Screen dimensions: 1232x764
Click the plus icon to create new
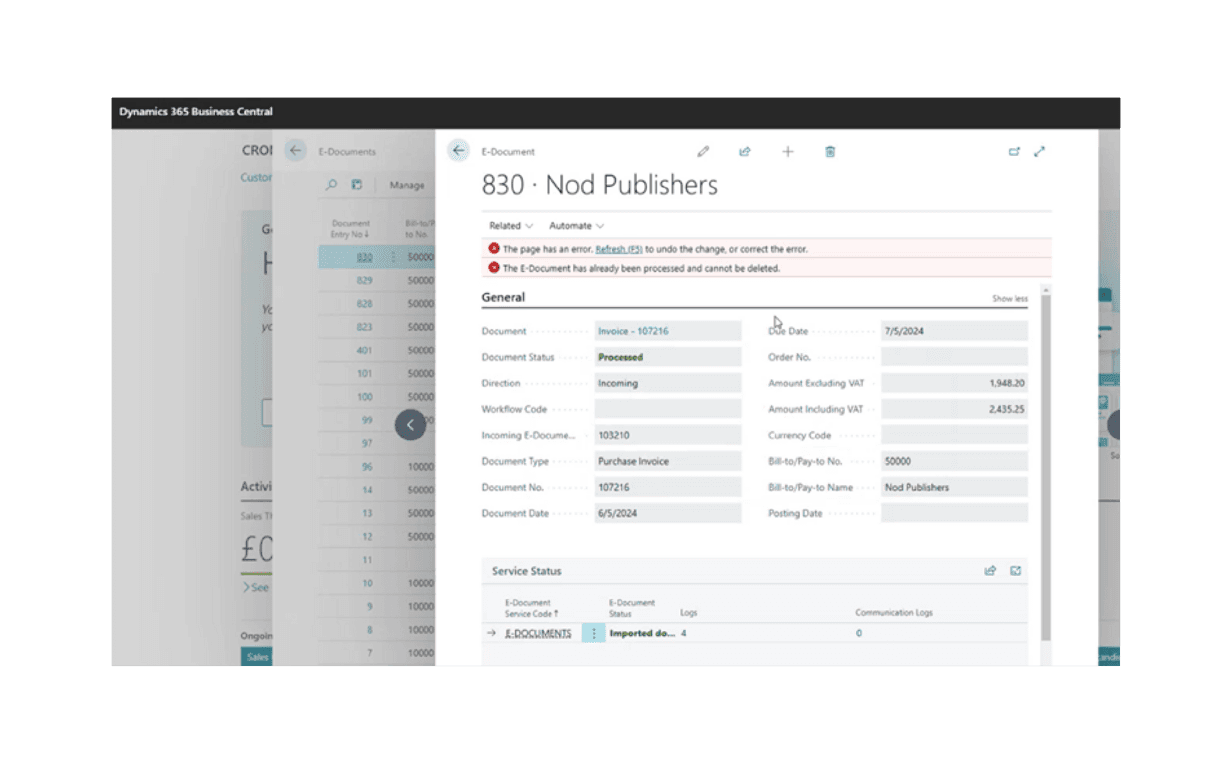pos(788,152)
